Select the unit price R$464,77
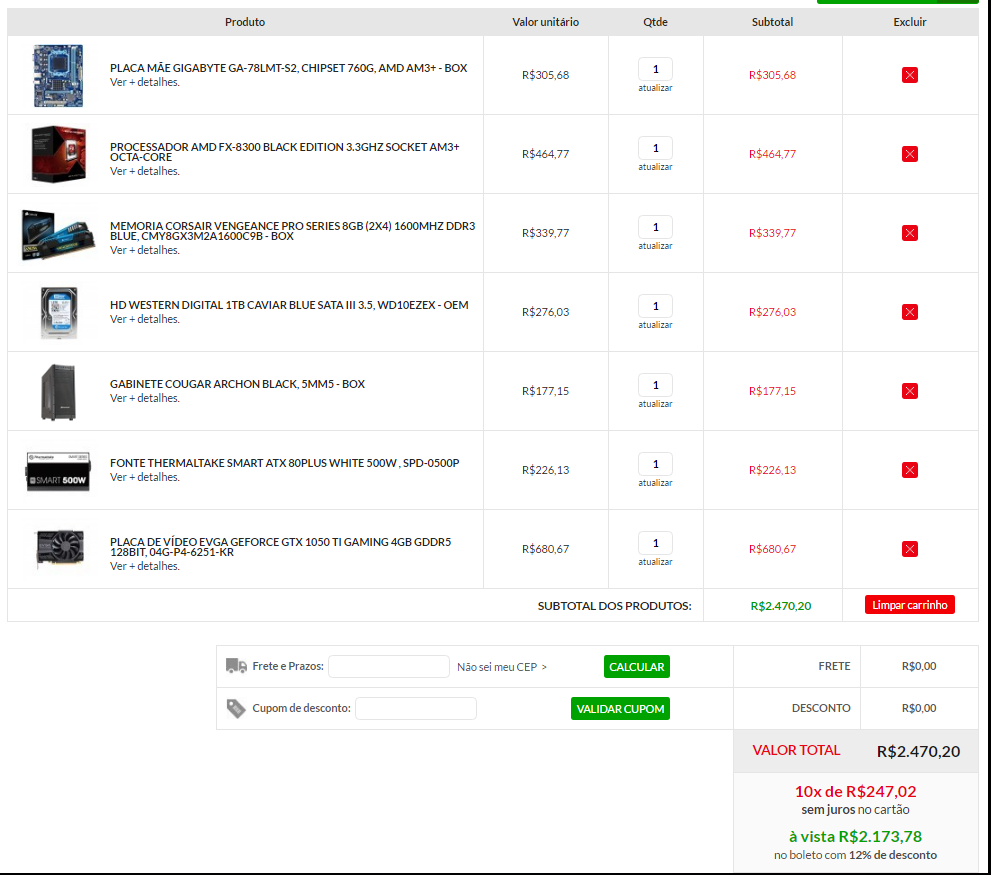 (x=545, y=154)
